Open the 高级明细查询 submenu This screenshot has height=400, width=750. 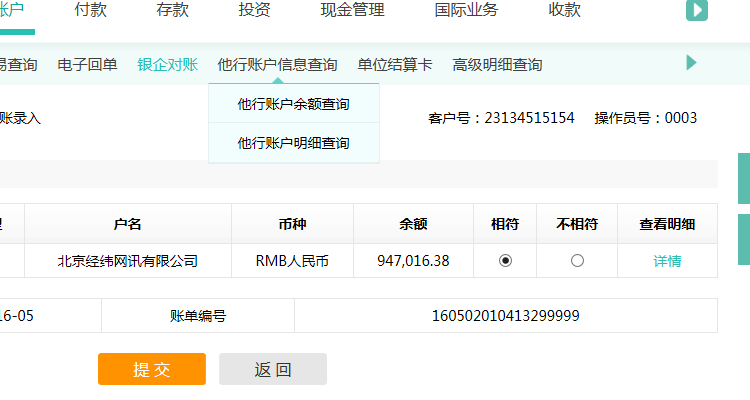tap(497, 65)
